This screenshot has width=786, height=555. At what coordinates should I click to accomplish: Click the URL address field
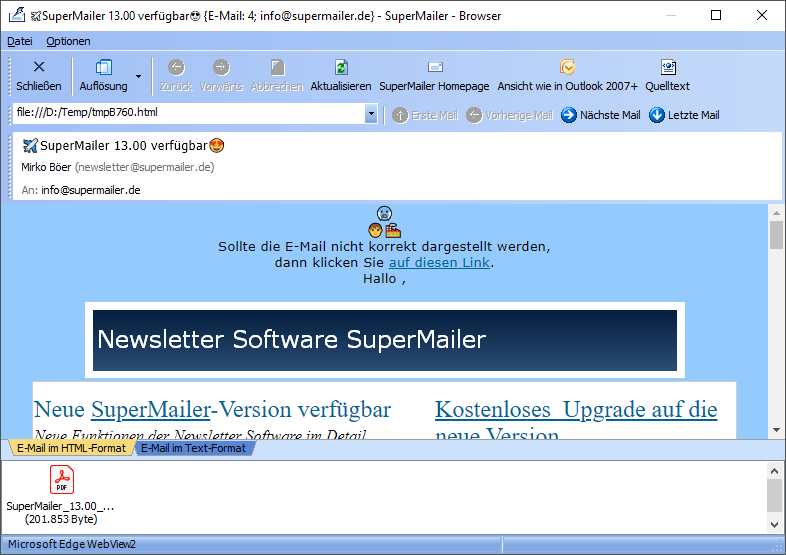(x=189, y=113)
